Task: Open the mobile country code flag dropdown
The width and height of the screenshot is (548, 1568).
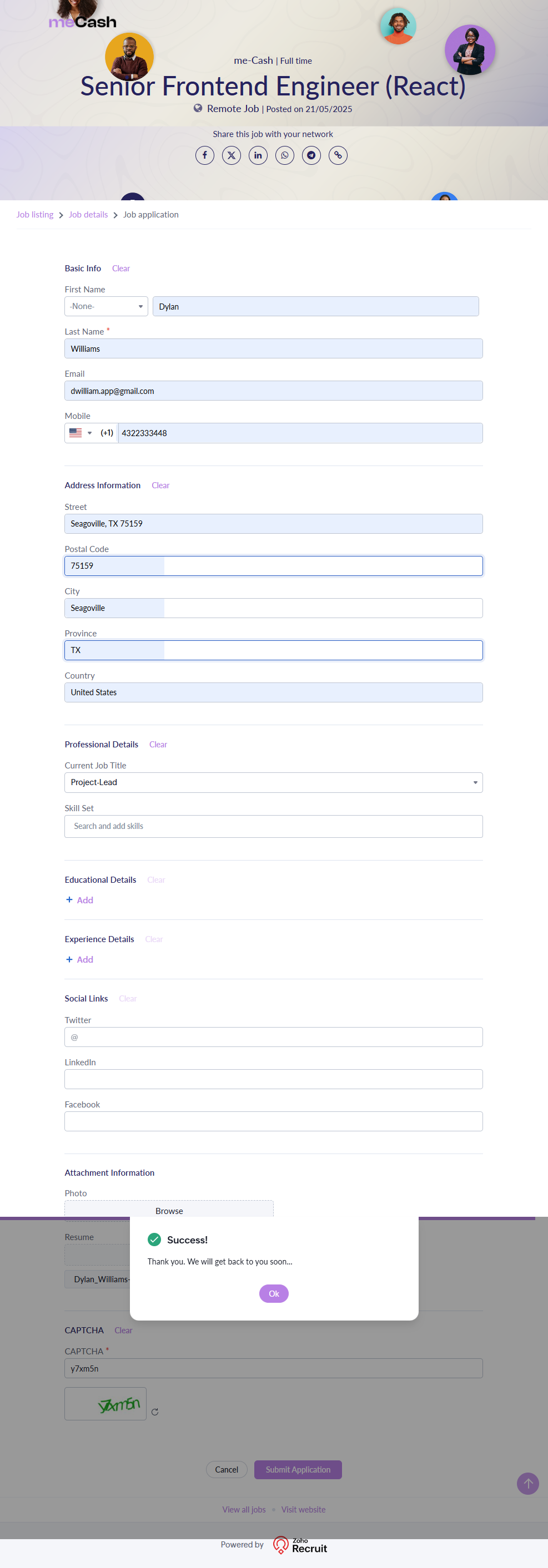Action: tap(81, 433)
